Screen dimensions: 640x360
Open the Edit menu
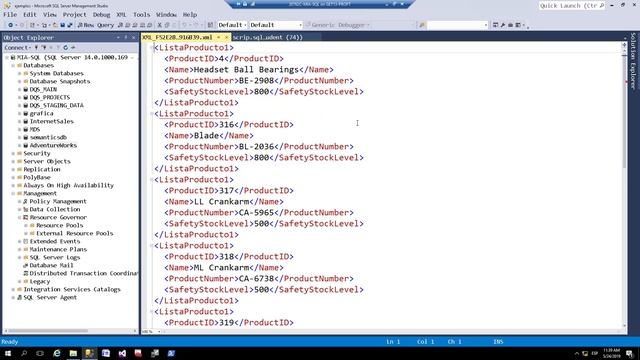click(30, 15)
